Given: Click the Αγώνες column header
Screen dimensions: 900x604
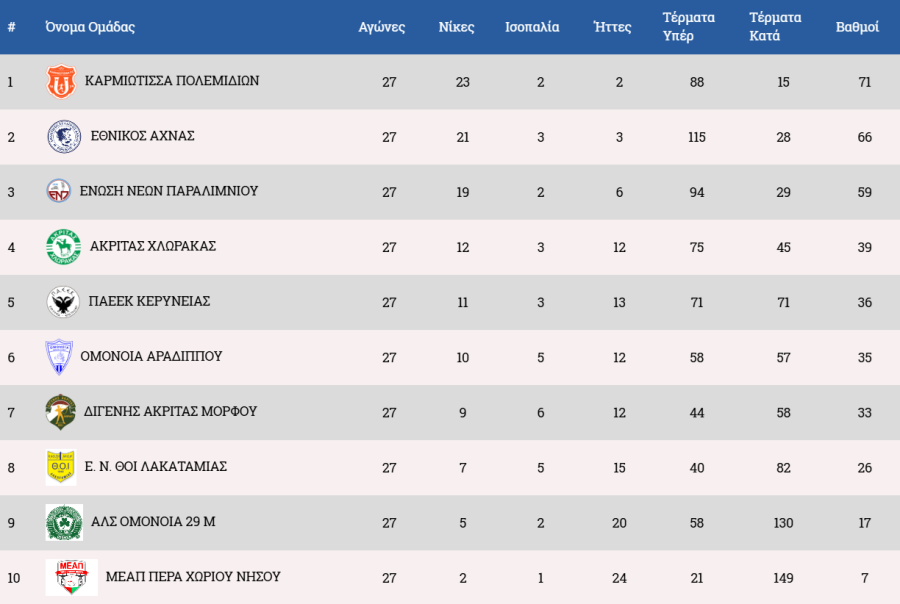Looking at the screenshot, I should tap(382, 27).
